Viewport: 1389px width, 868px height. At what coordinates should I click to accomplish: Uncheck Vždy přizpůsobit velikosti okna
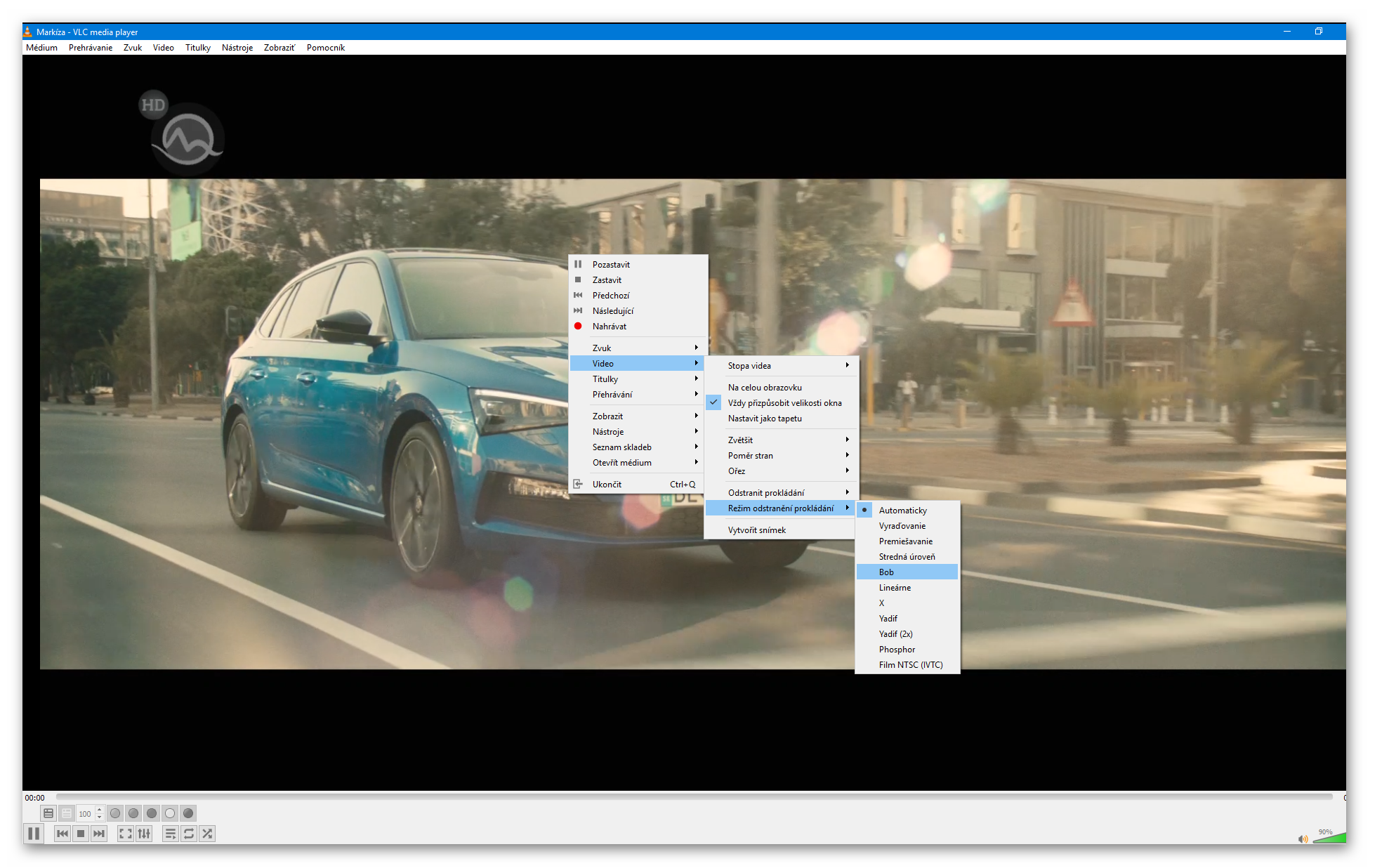click(x=784, y=403)
